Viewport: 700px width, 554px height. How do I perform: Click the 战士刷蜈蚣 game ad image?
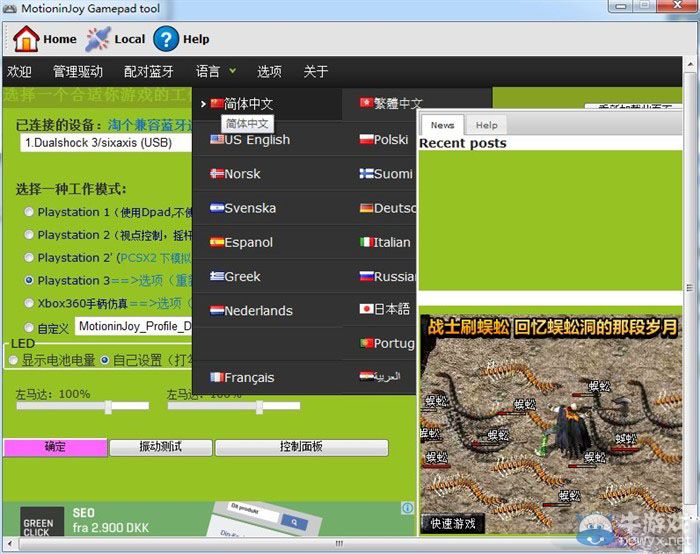tap(550, 425)
